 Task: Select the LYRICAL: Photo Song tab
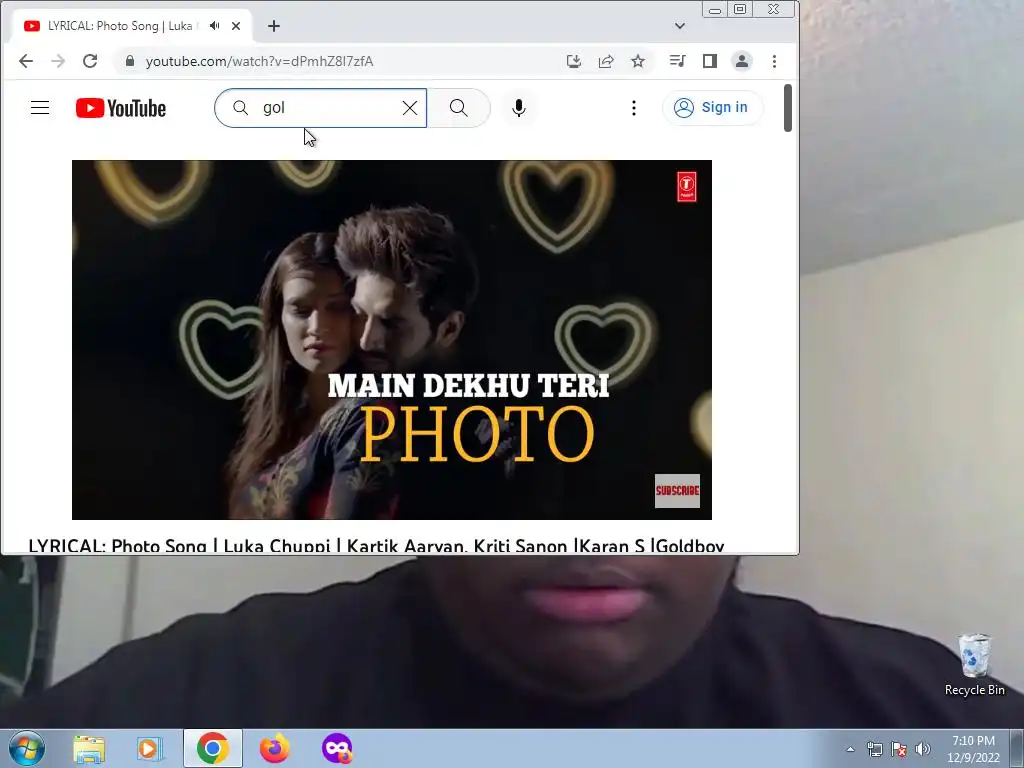pos(131,26)
